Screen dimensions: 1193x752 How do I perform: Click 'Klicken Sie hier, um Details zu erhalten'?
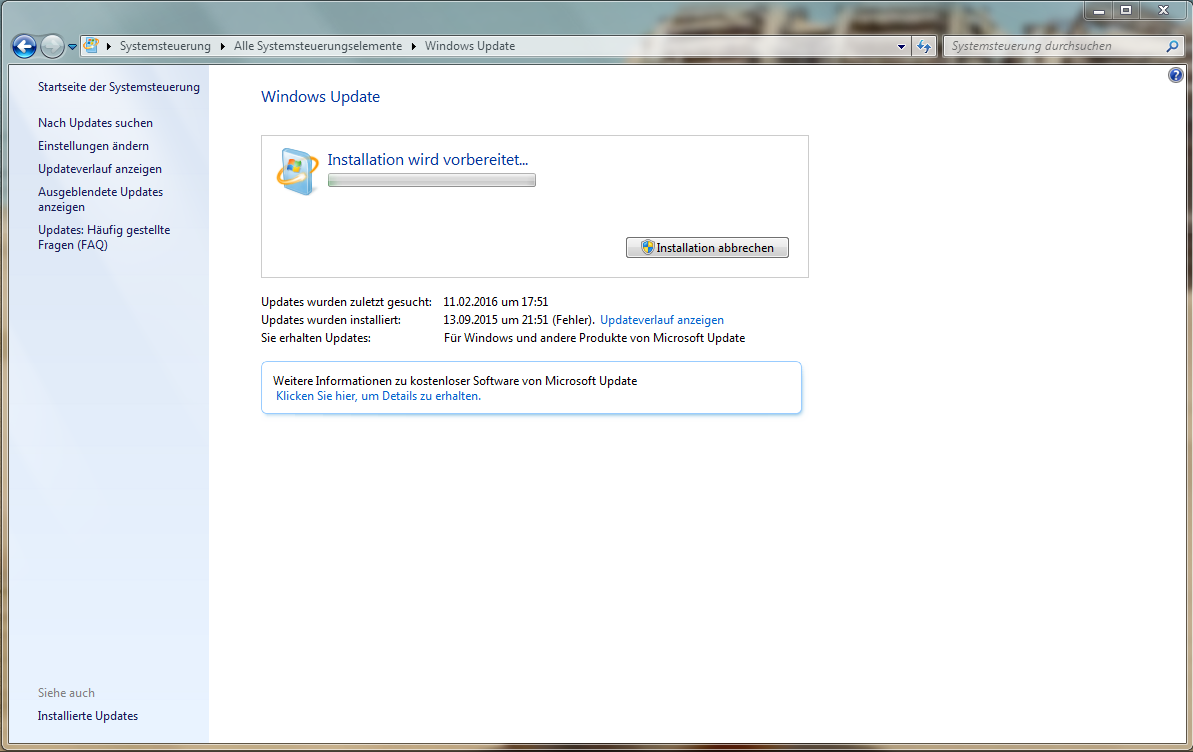378,396
